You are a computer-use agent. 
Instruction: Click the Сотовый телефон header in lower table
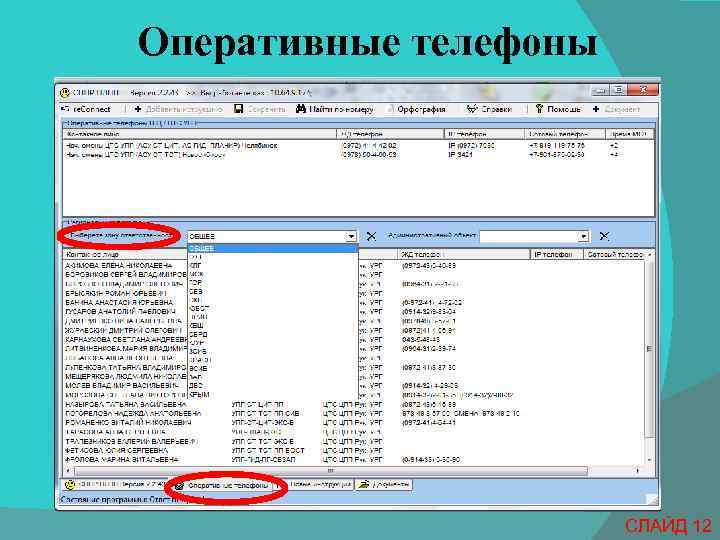(x=614, y=254)
